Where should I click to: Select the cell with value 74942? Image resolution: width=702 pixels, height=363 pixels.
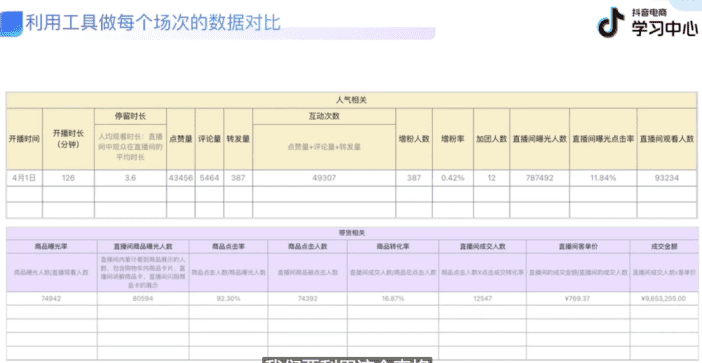pos(52,299)
